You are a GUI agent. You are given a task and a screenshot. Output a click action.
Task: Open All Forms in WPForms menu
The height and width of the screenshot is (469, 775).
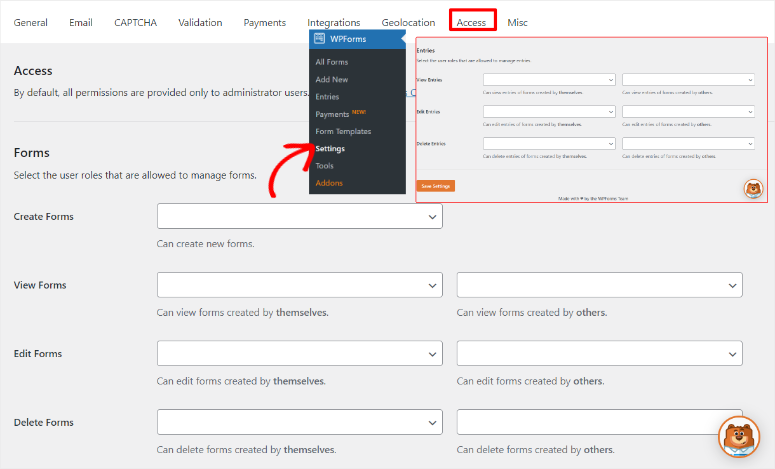(332, 62)
